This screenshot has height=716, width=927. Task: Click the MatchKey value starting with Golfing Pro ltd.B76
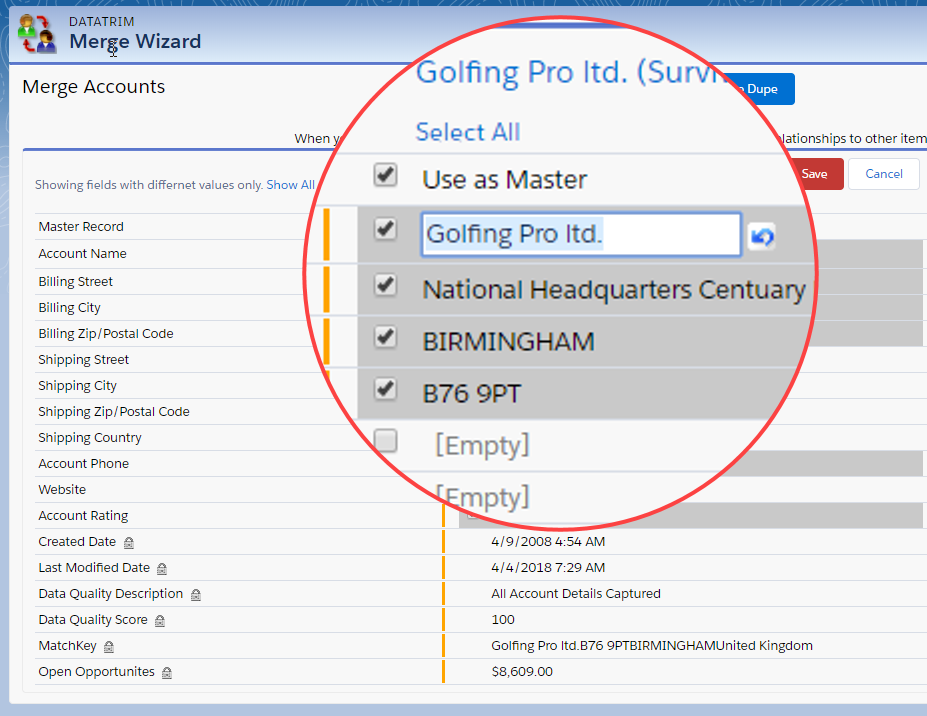pos(652,646)
